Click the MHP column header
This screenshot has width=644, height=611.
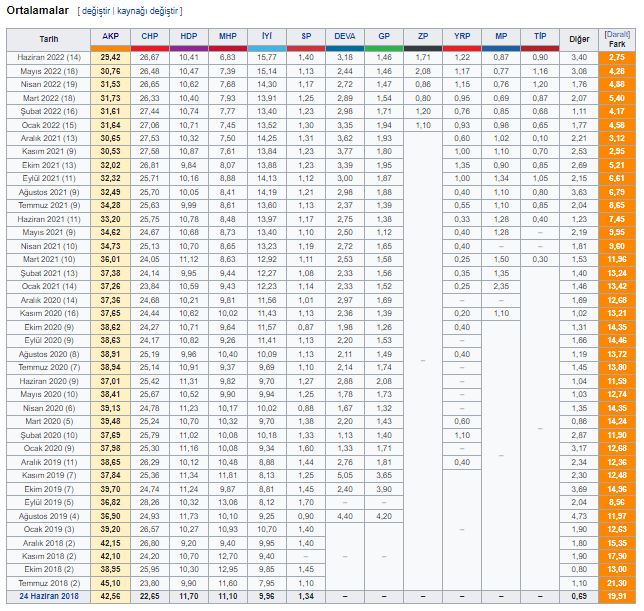coord(227,35)
